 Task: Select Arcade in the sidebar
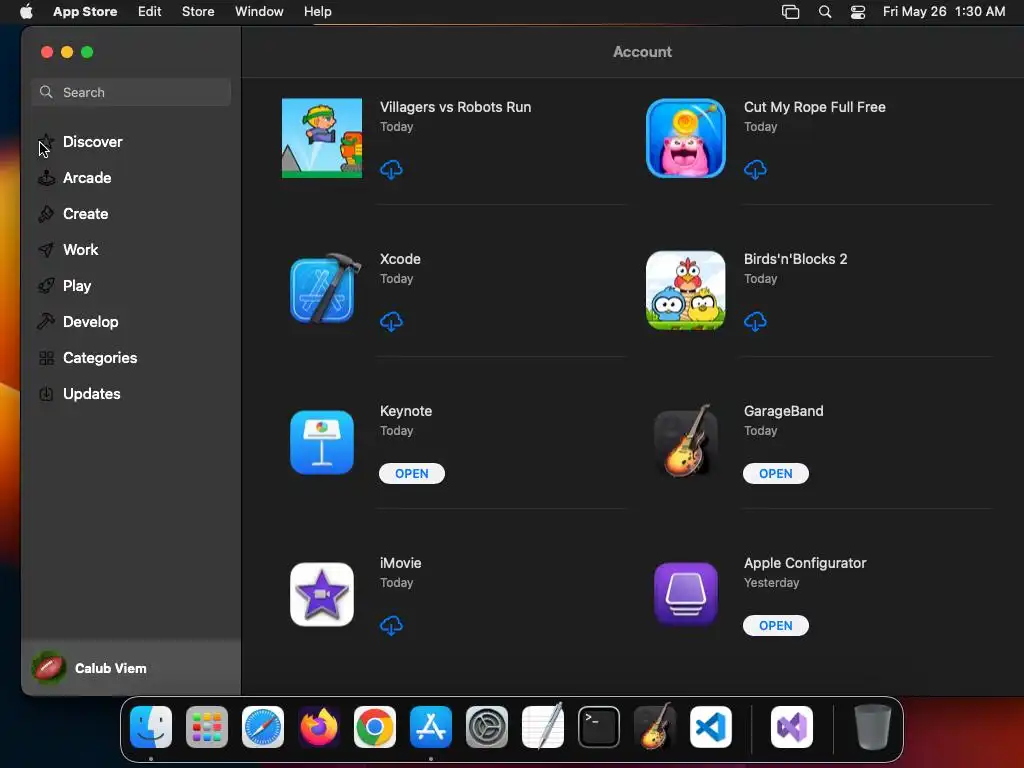(x=131, y=178)
